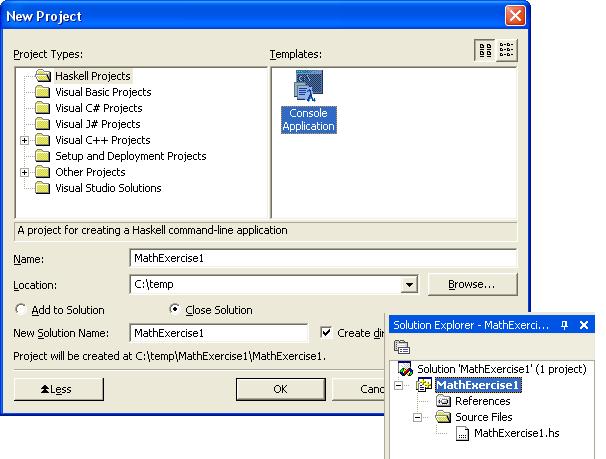Click the Source Files folder icon
Image resolution: width=606 pixels, height=459 pixels.
pyautogui.click(x=443, y=417)
